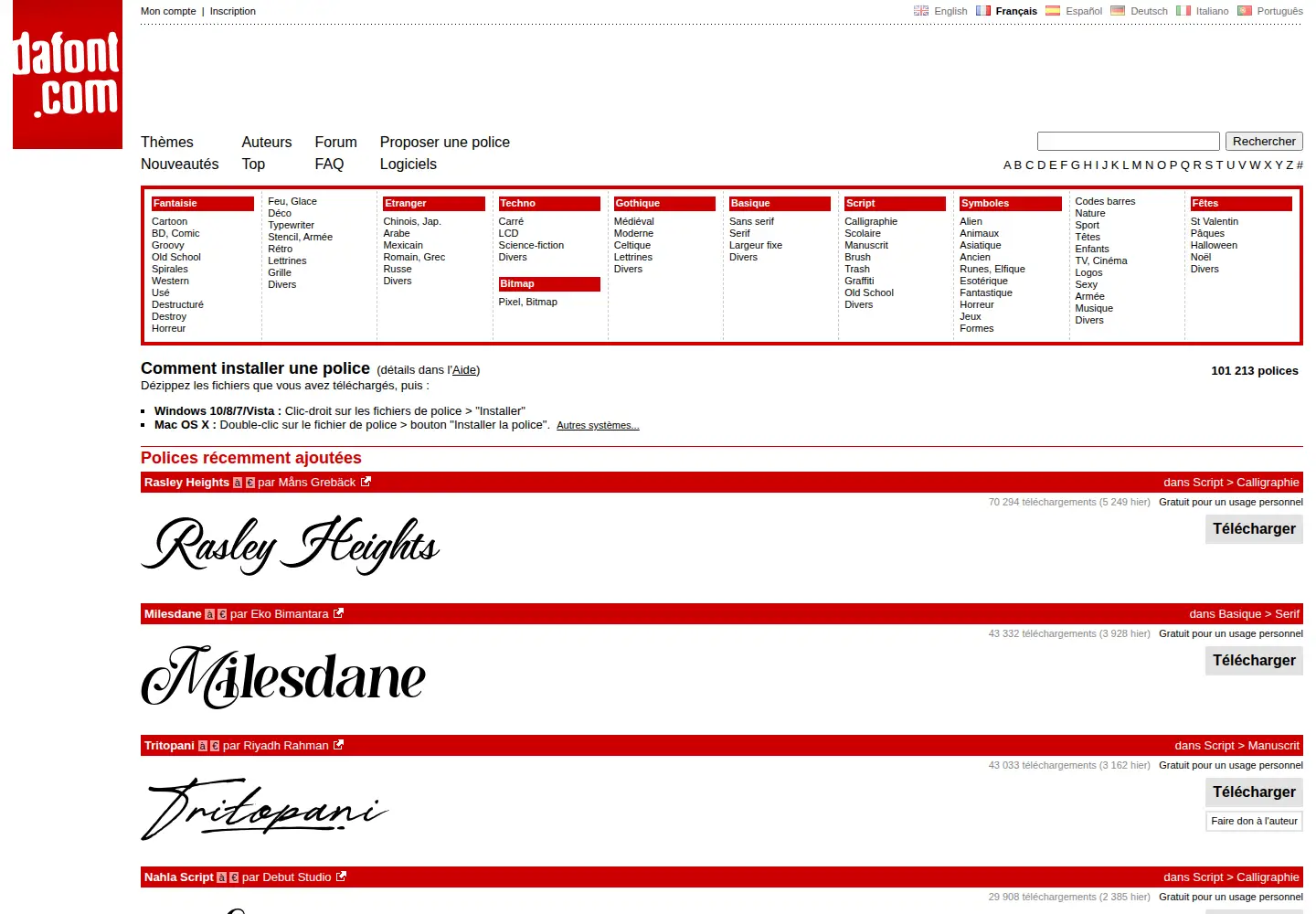Open the Logiciels menu item
This screenshot has width=1316, height=914.
(409, 164)
